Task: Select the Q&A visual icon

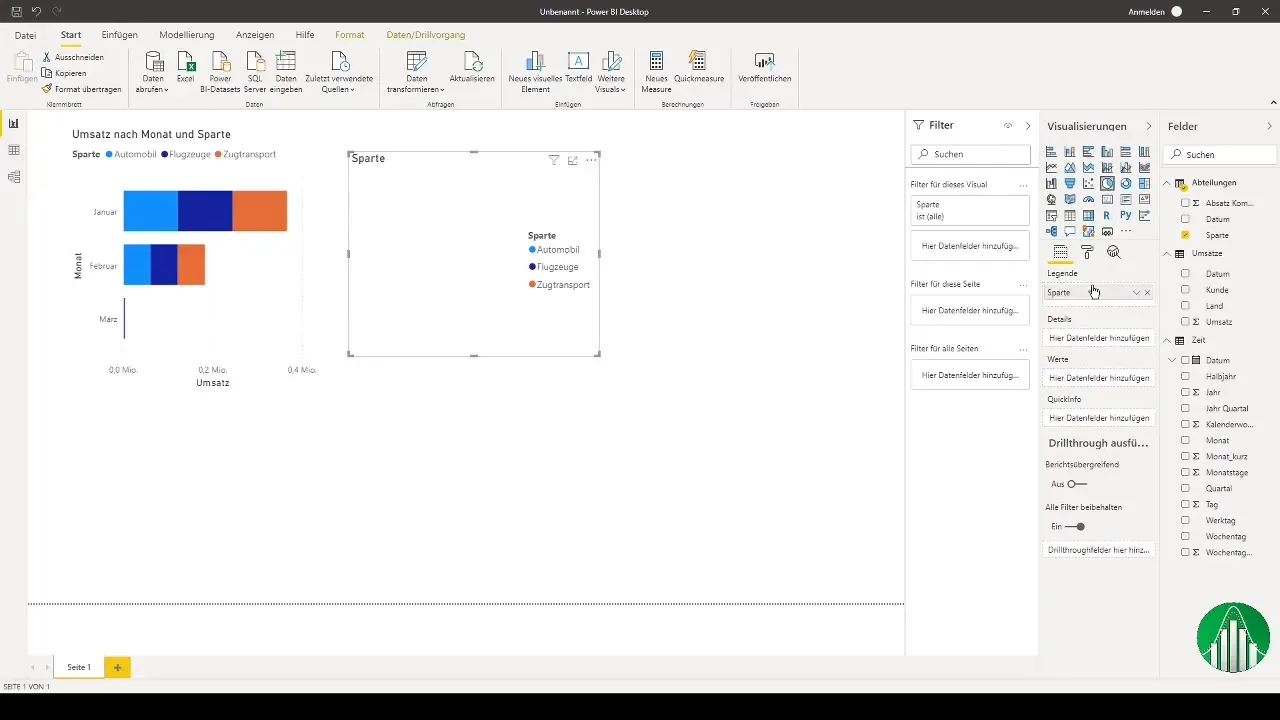Action: (1070, 231)
